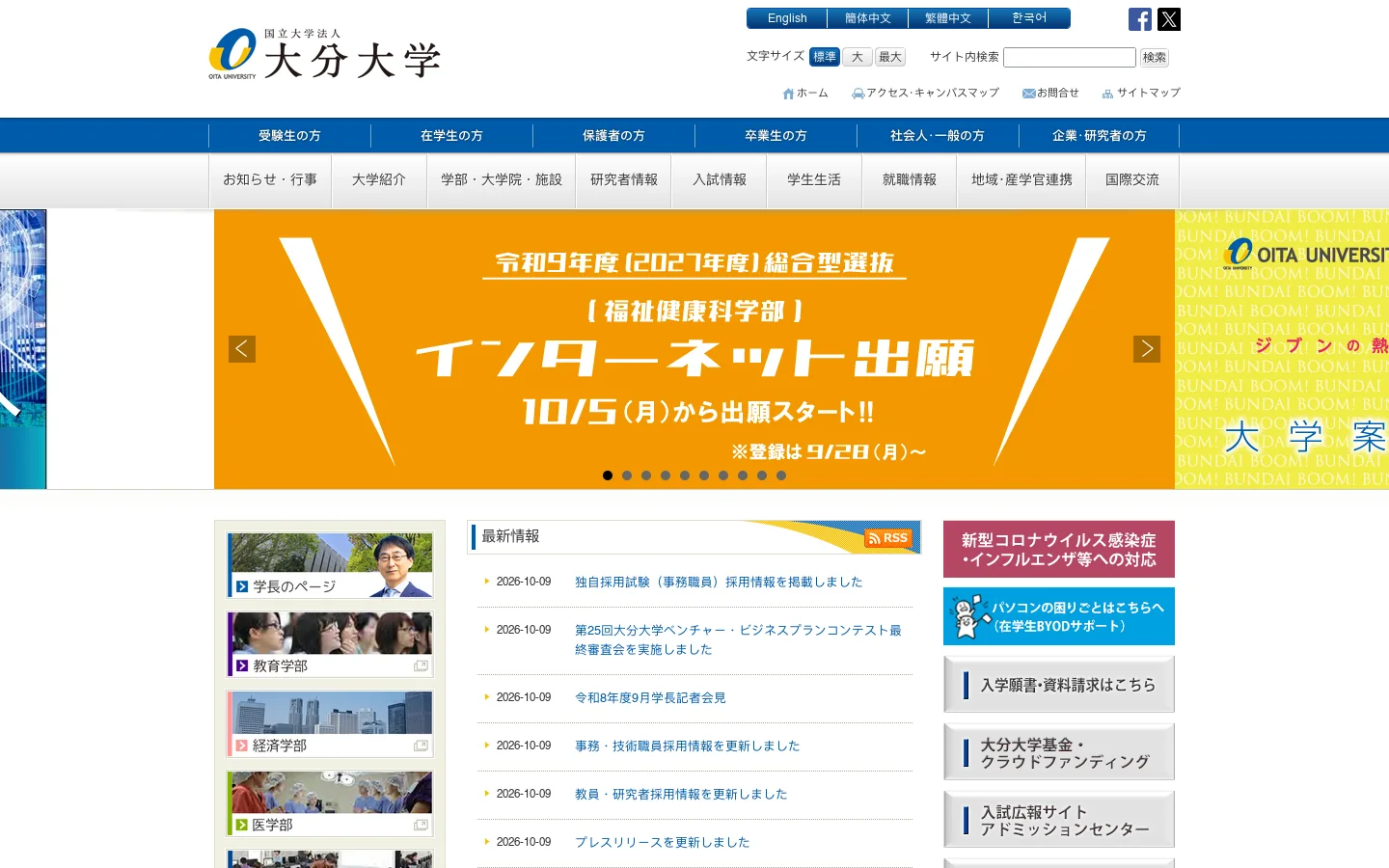The height and width of the screenshot is (868, 1389).
Task: Click the ホーム home icon link
Action: coord(805,94)
